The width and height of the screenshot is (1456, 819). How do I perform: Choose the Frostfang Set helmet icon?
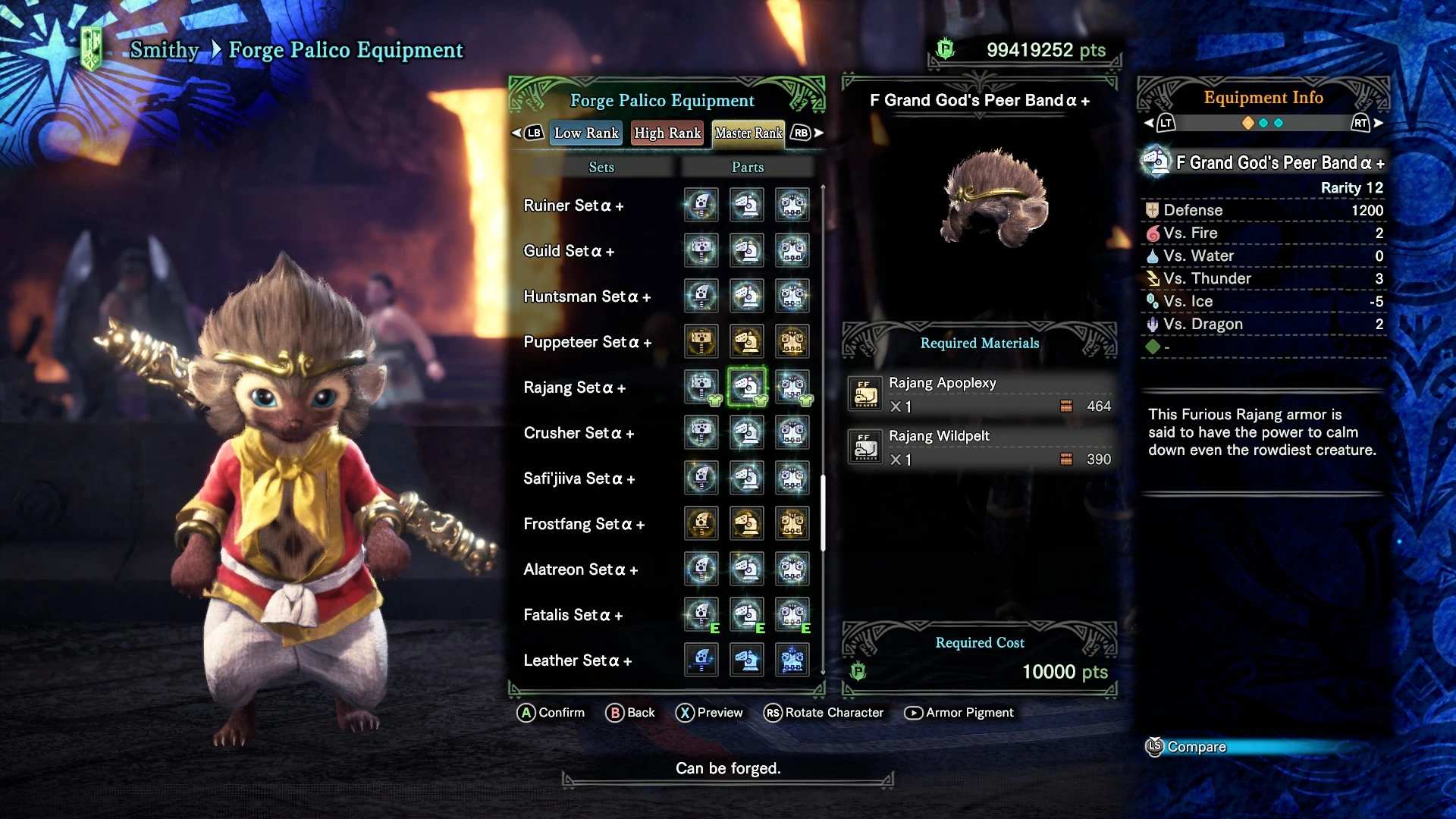click(x=747, y=524)
